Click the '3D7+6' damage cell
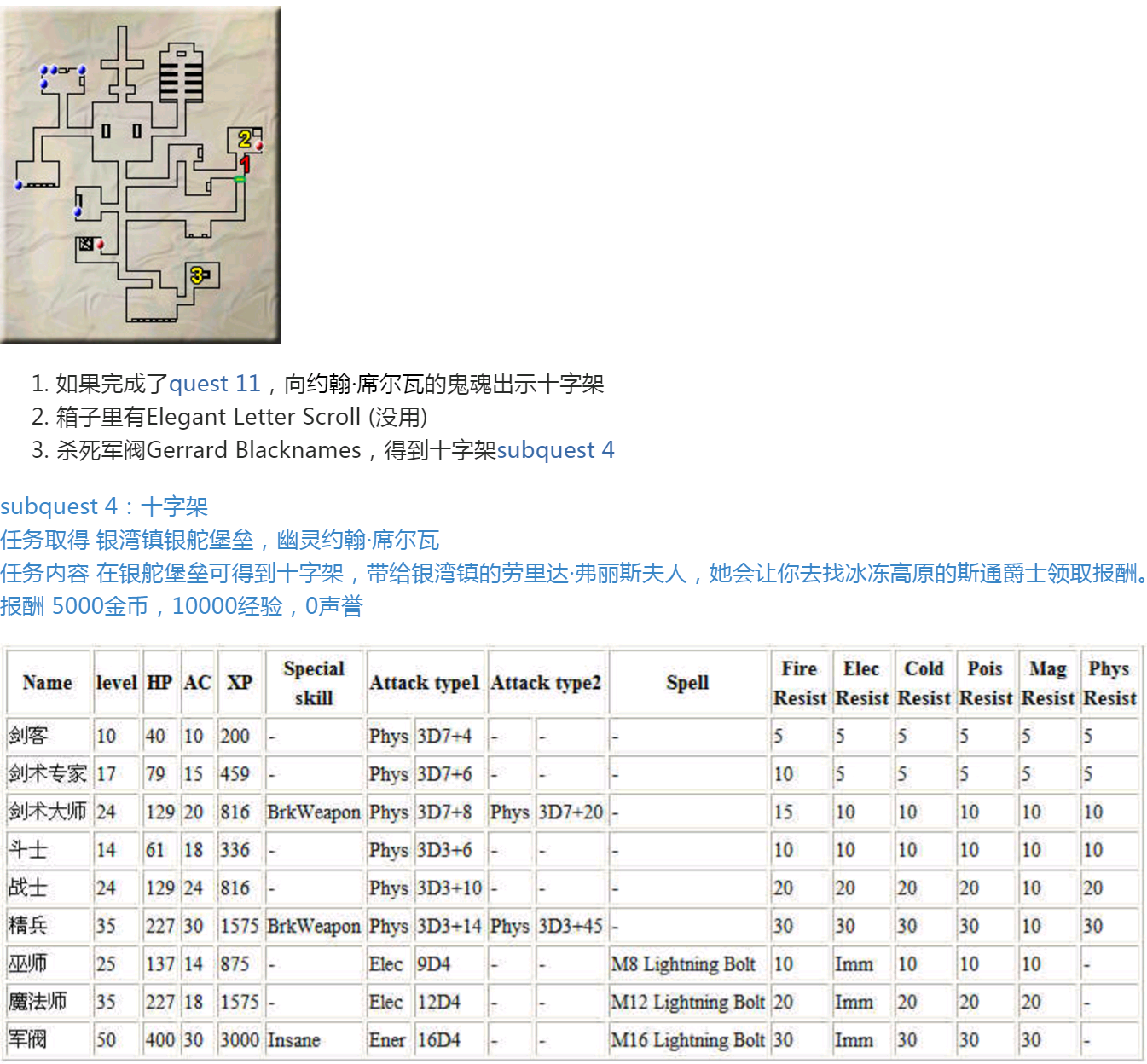This screenshot has height=1064, width=1147. (449, 774)
